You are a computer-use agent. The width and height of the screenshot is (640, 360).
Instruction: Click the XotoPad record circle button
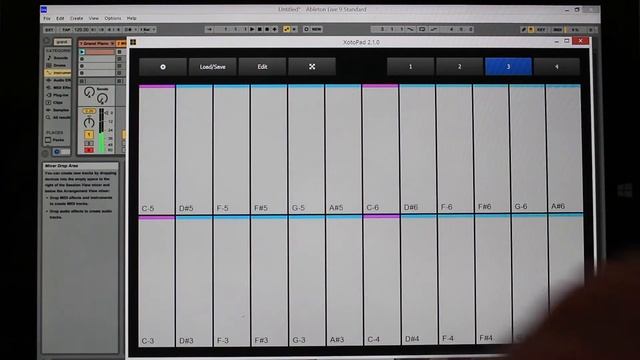(x=163, y=67)
